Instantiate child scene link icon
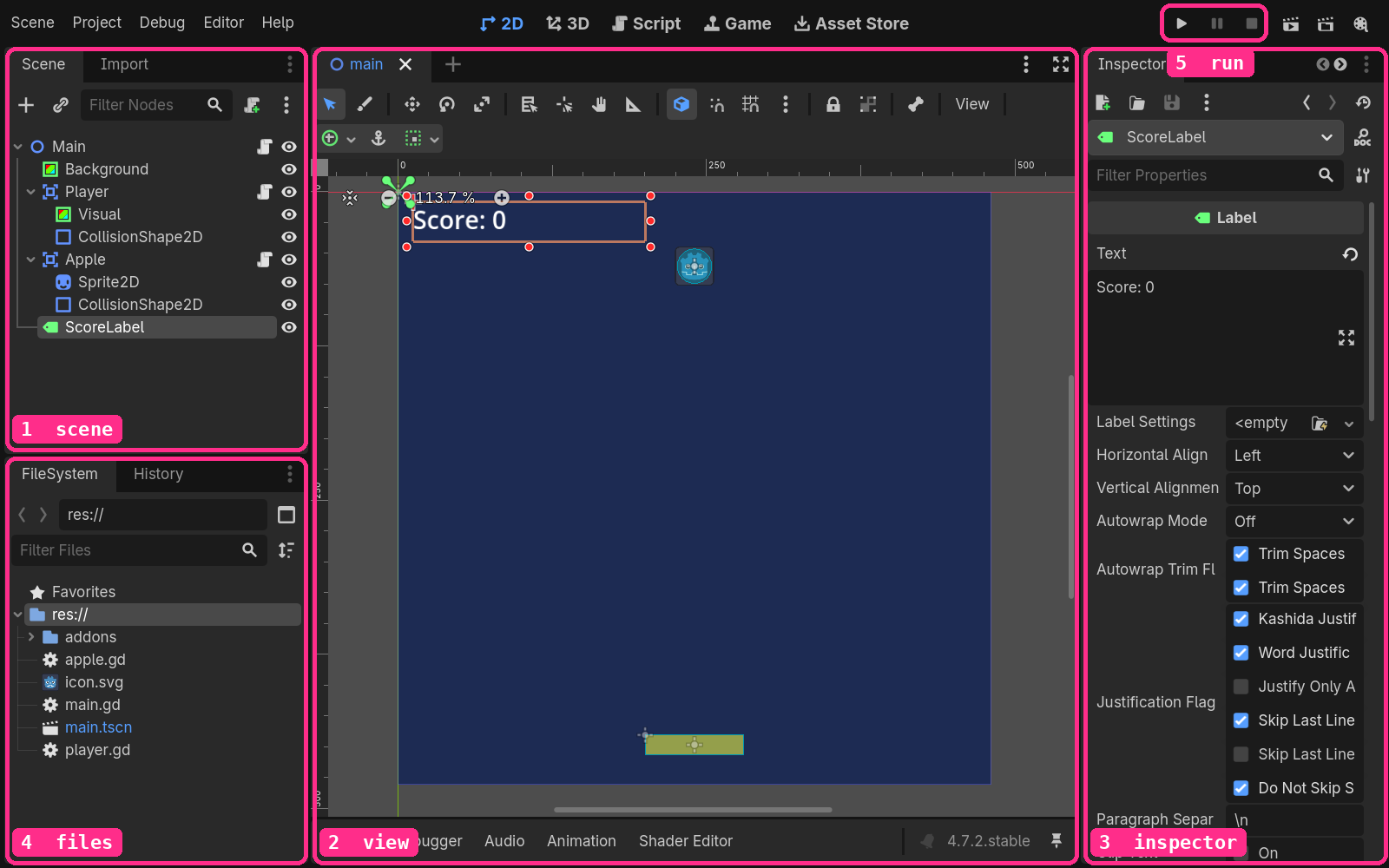1389x868 pixels. [x=61, y=105]
